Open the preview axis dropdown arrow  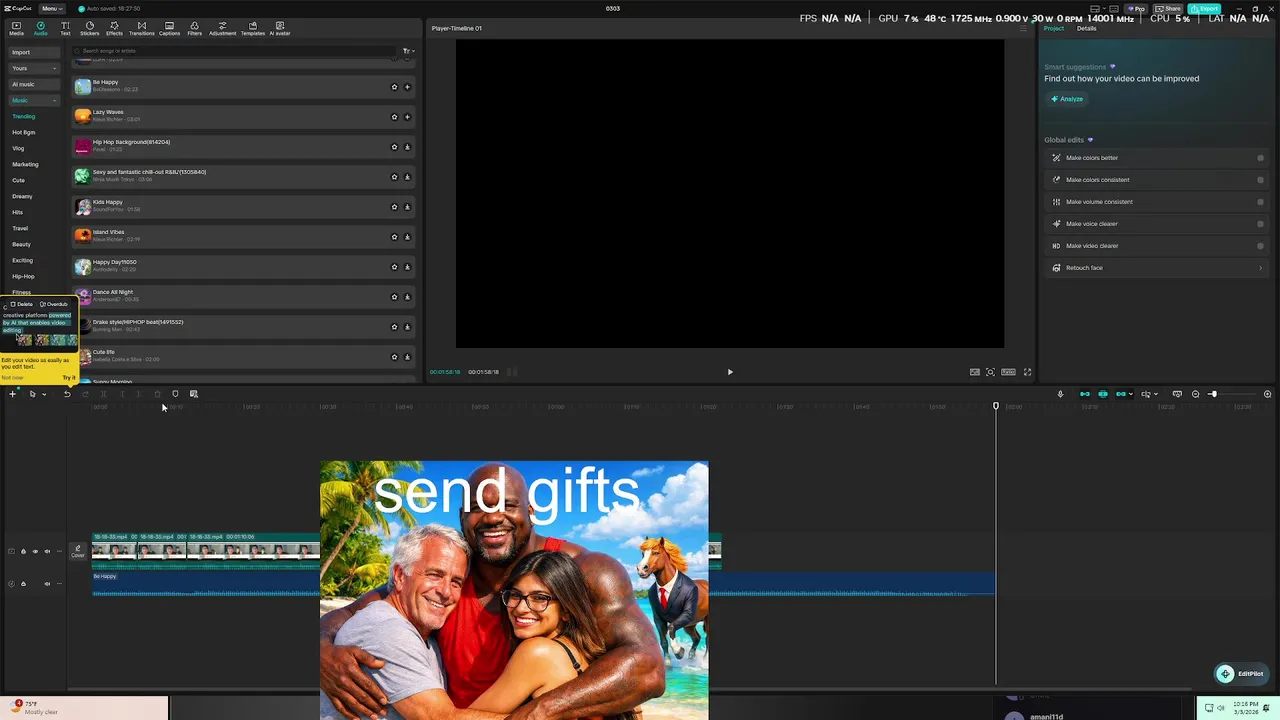[1158, 394]
